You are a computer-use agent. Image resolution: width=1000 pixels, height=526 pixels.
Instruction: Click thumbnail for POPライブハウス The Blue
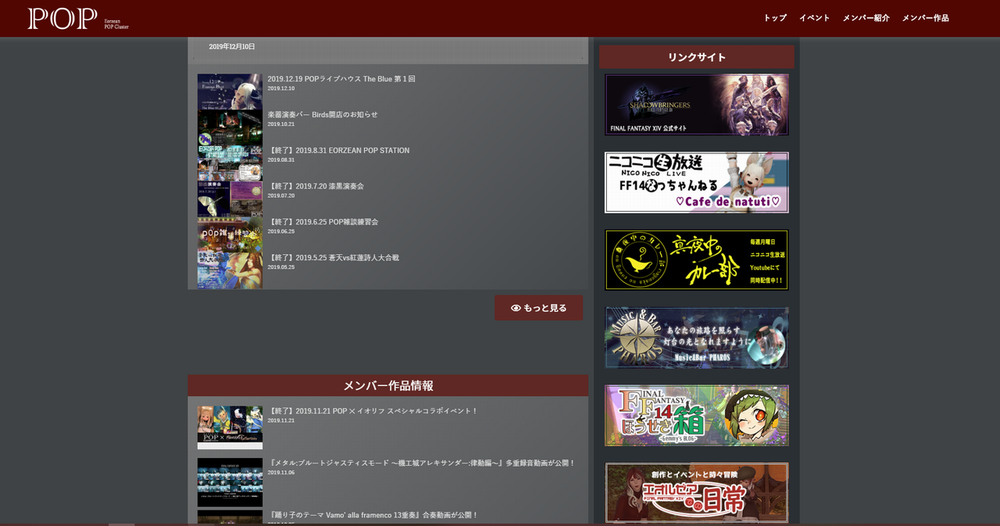(x=230, y=92)
